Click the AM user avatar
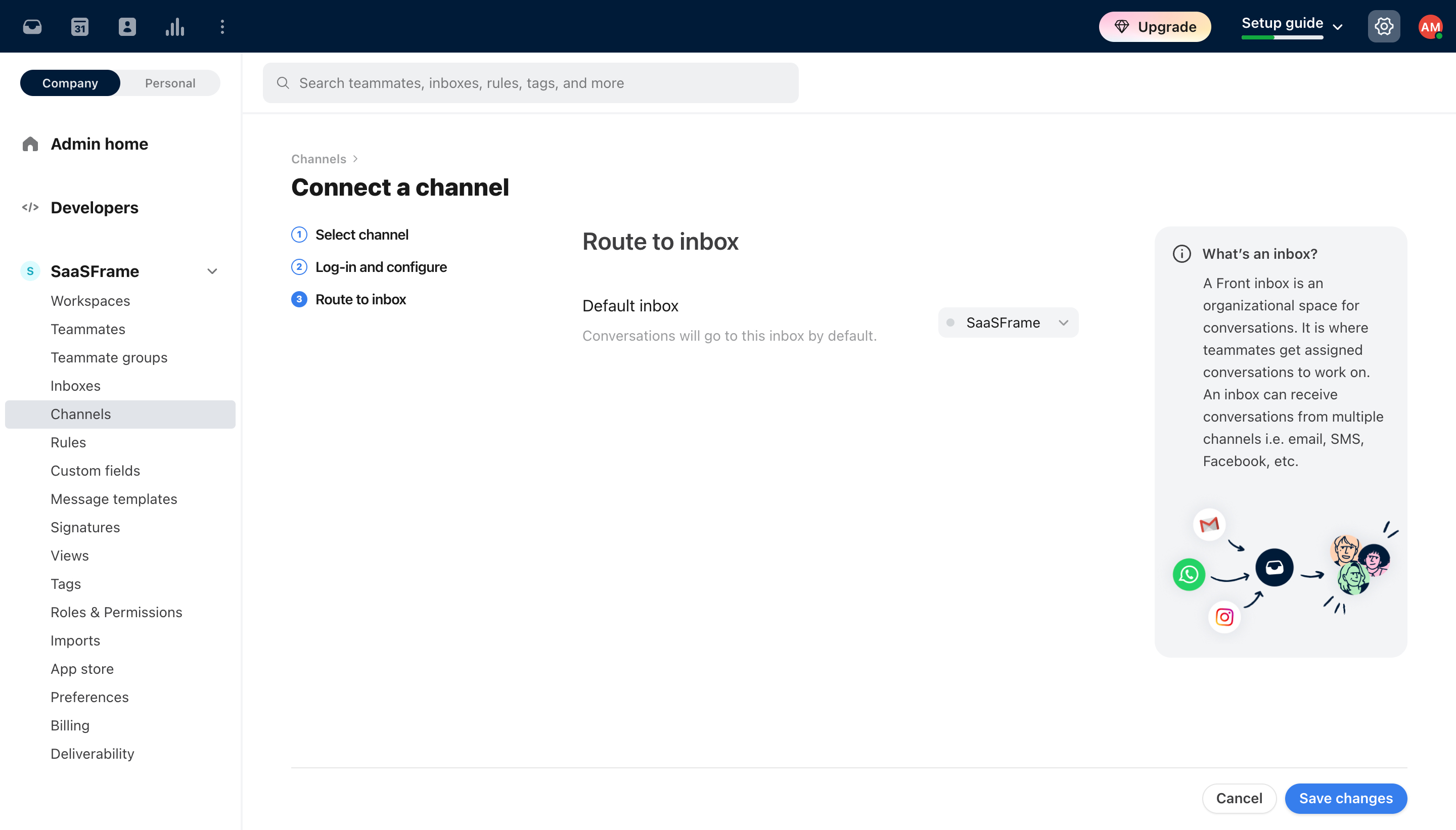The width and height of the screenshot is (1456, 830). [1430, 26]
